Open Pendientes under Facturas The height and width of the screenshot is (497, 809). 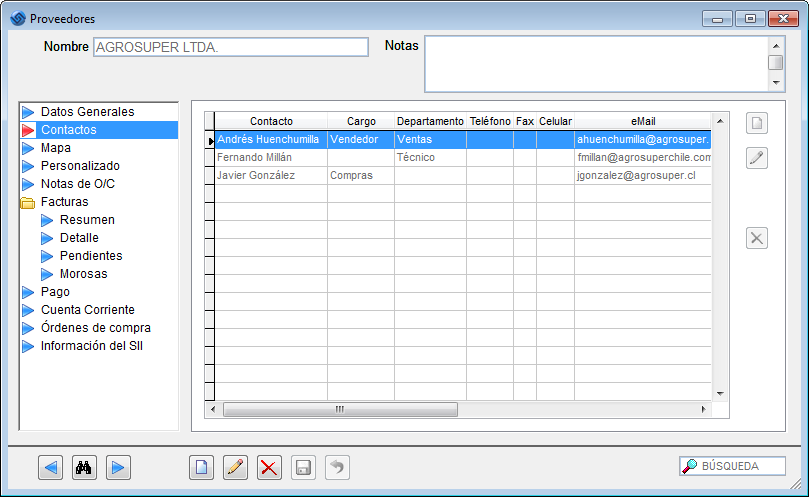click(91, 256)
